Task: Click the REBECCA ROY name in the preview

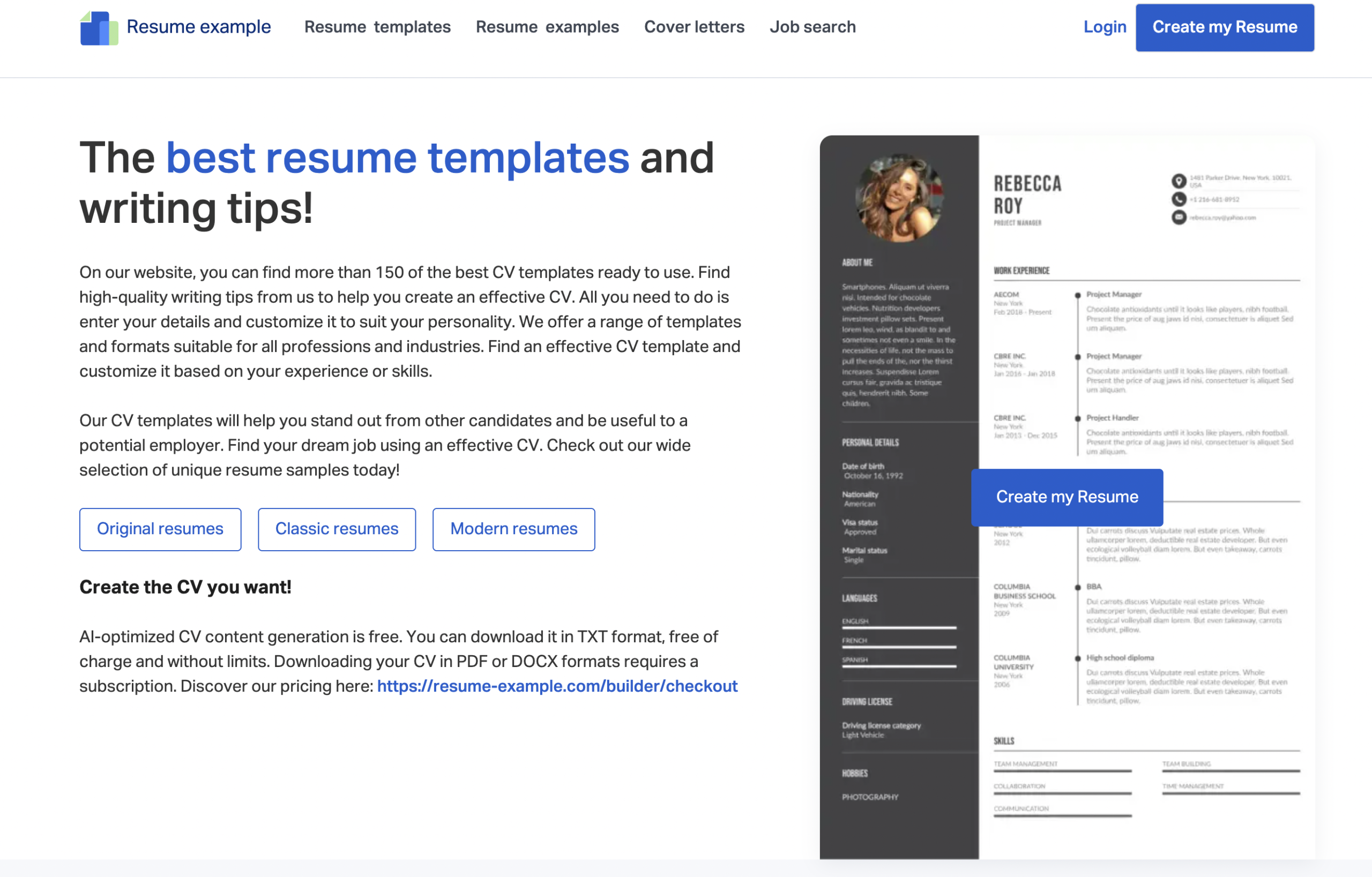Action: pyautogui.click(x=1027, y=195)
